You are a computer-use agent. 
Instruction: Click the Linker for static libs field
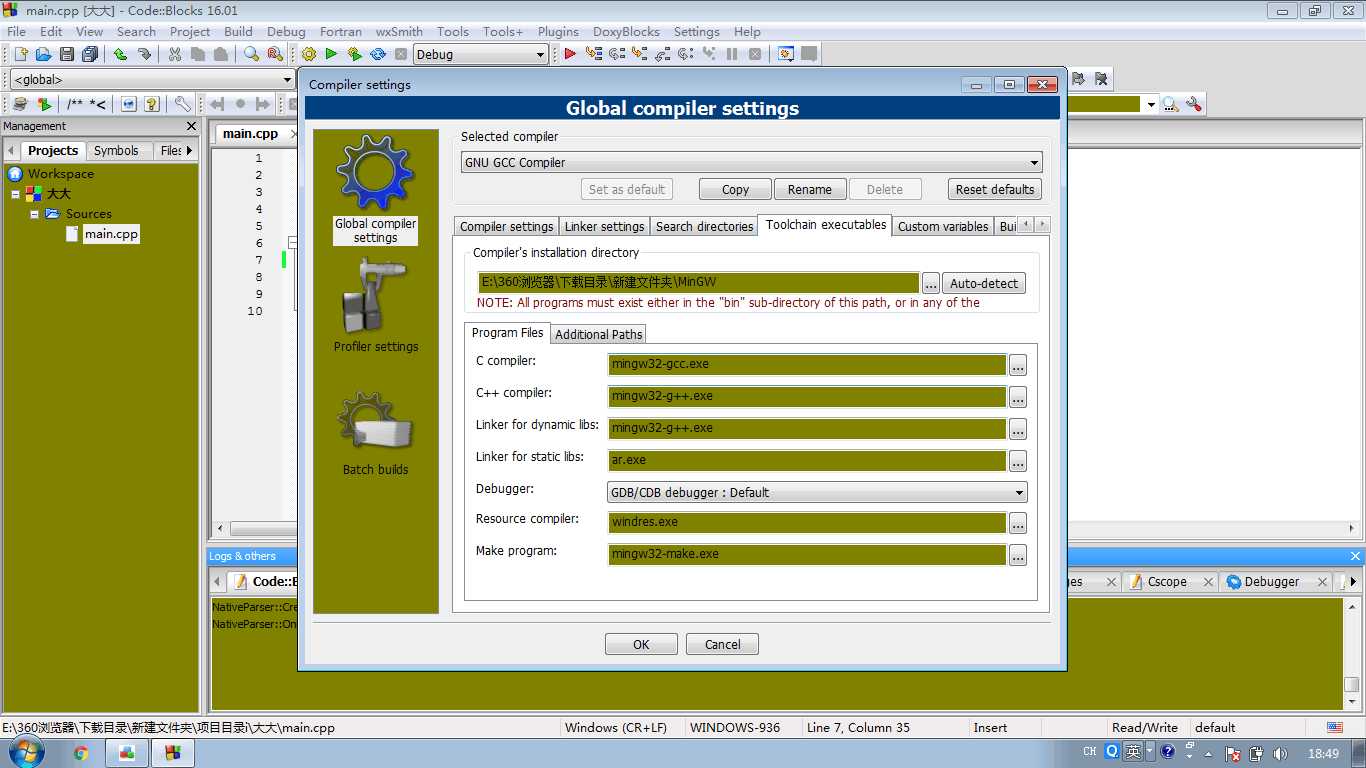807,460
